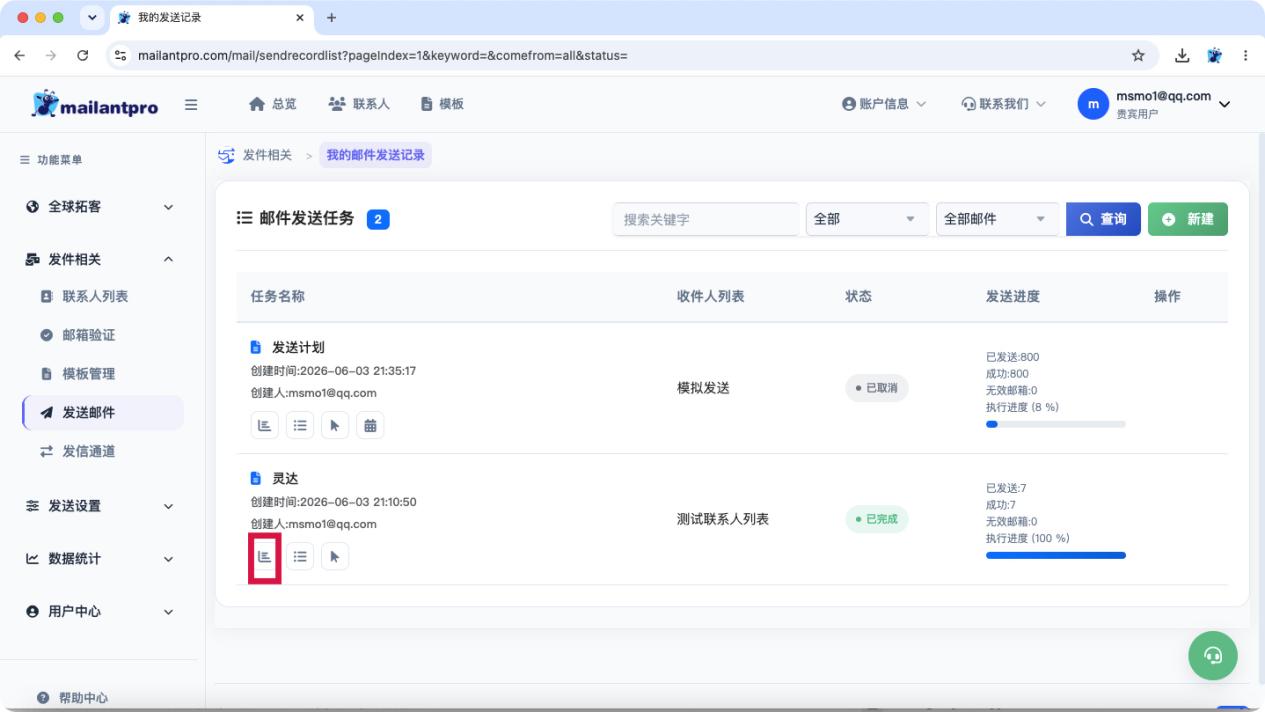Toggle sidebar with hamburger menu icon
The image size is (1265, 712).
pyautogui.click(x=191, y=104)
